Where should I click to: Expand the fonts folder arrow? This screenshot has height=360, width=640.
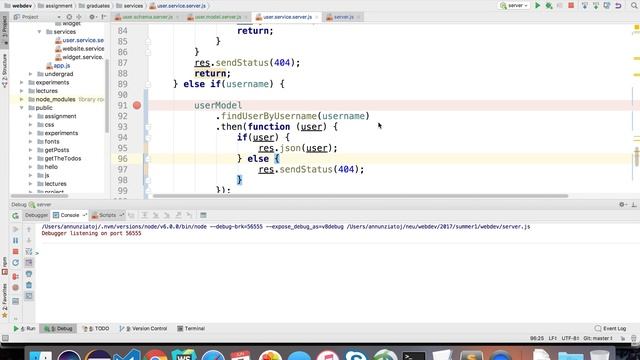[31, 141]
